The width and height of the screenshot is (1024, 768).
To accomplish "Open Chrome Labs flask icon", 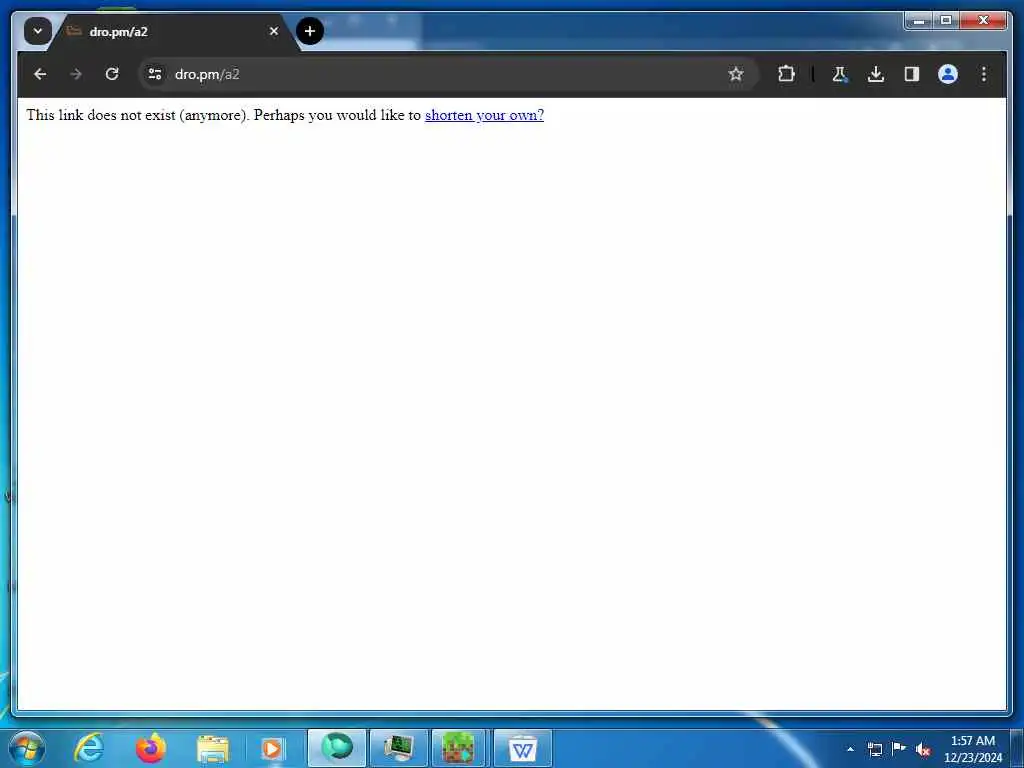I will click(x=840, y=74).
